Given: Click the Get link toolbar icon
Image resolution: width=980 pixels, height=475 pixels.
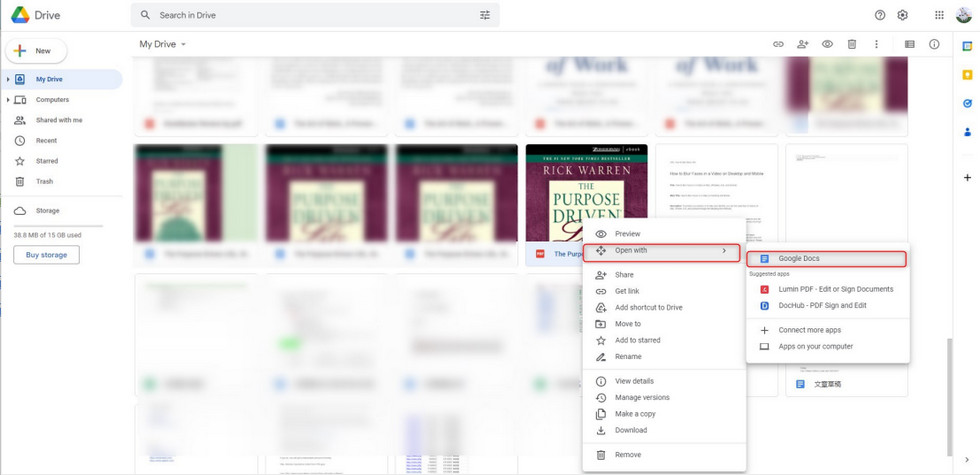Looking at the screenshot, I should pyautogui.click(x=778, y=44).
